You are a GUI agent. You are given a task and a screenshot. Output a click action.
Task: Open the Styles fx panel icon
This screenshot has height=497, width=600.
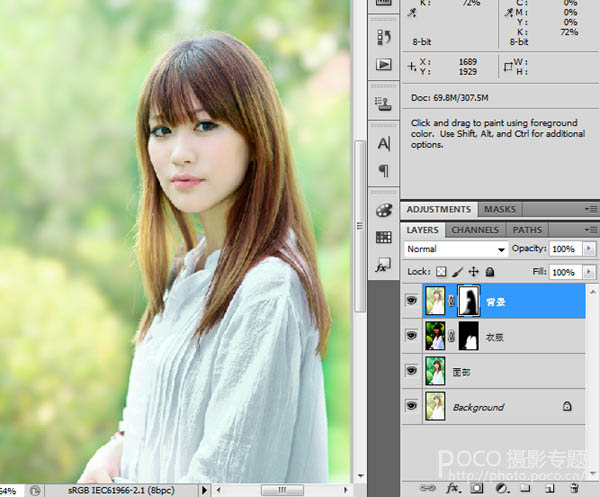[x=383, y=265]
